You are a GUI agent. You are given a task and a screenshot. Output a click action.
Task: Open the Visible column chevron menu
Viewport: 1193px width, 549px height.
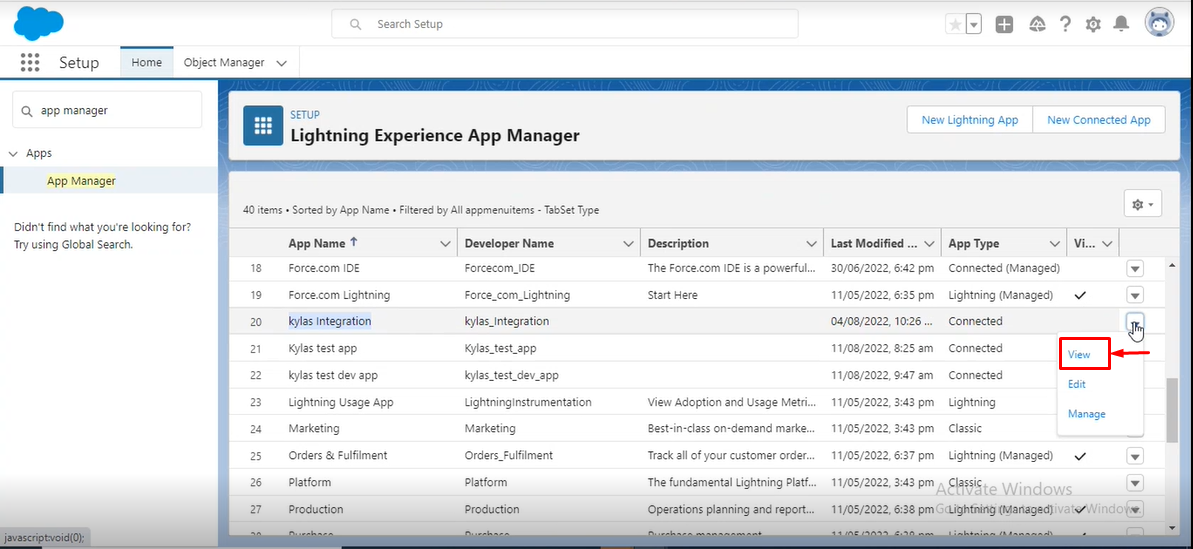1107,244
